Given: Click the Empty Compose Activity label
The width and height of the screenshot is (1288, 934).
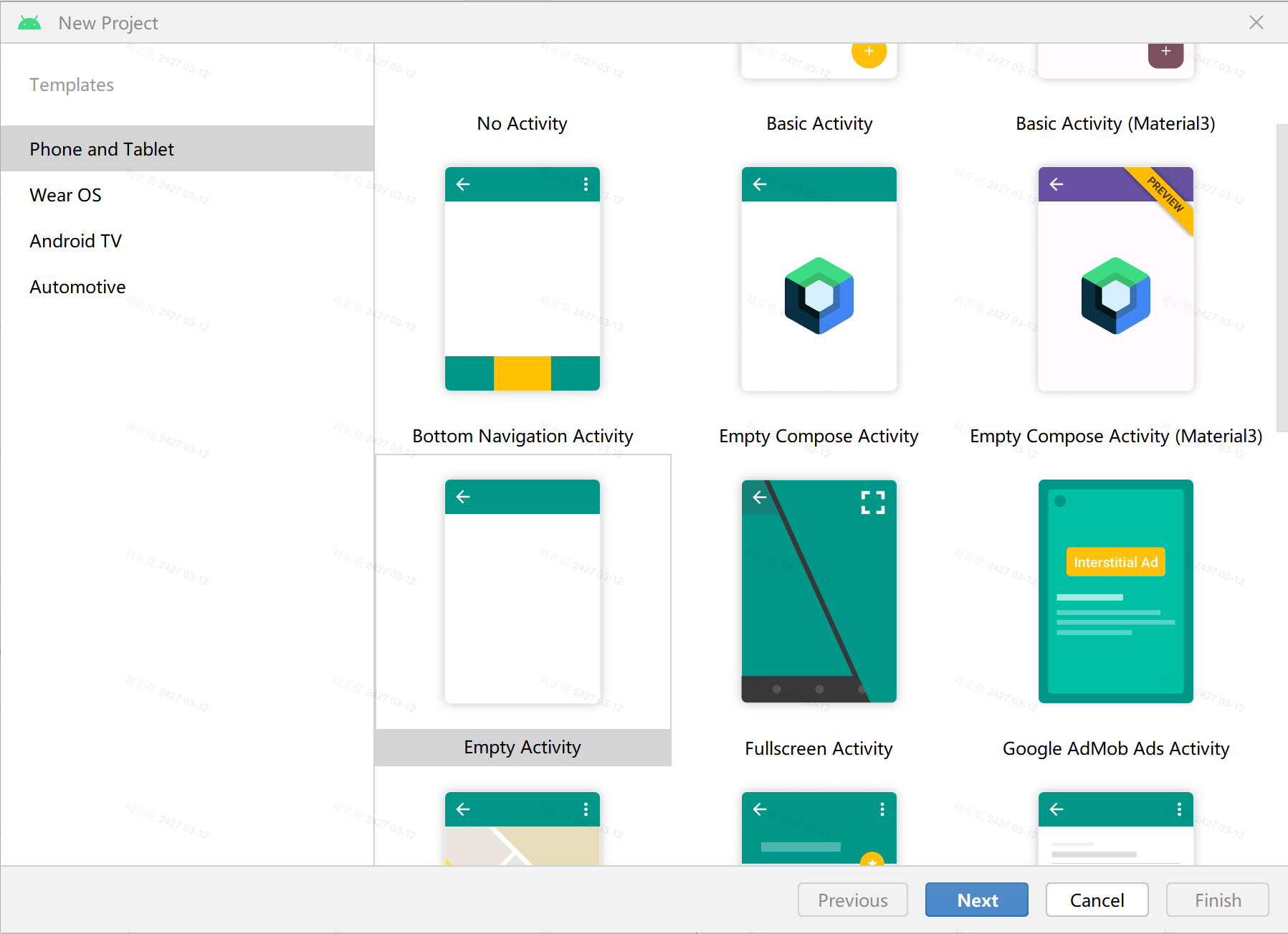Looking at the screenshot, I should click(819, 436).
